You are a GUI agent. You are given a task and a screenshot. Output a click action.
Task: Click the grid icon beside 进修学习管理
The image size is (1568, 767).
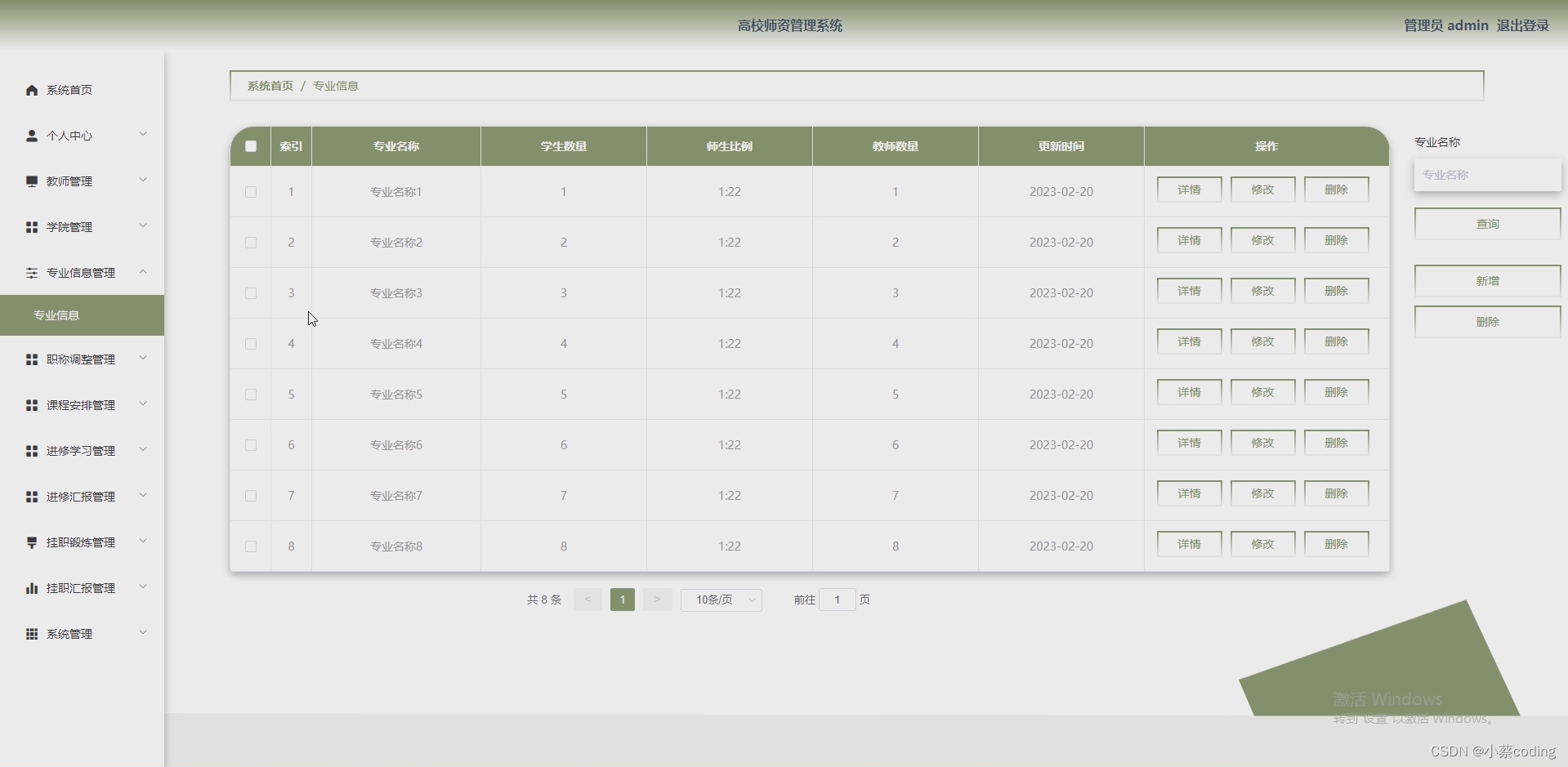coord(32,451)
